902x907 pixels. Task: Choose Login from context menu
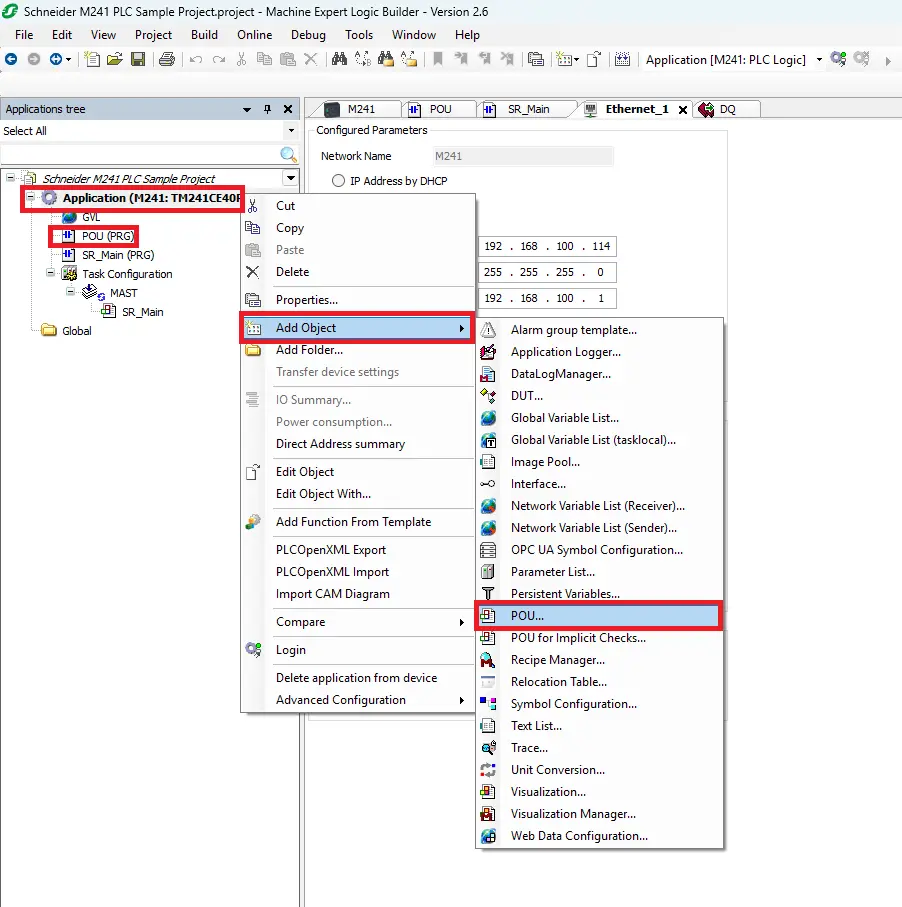[x=357, y=650]
